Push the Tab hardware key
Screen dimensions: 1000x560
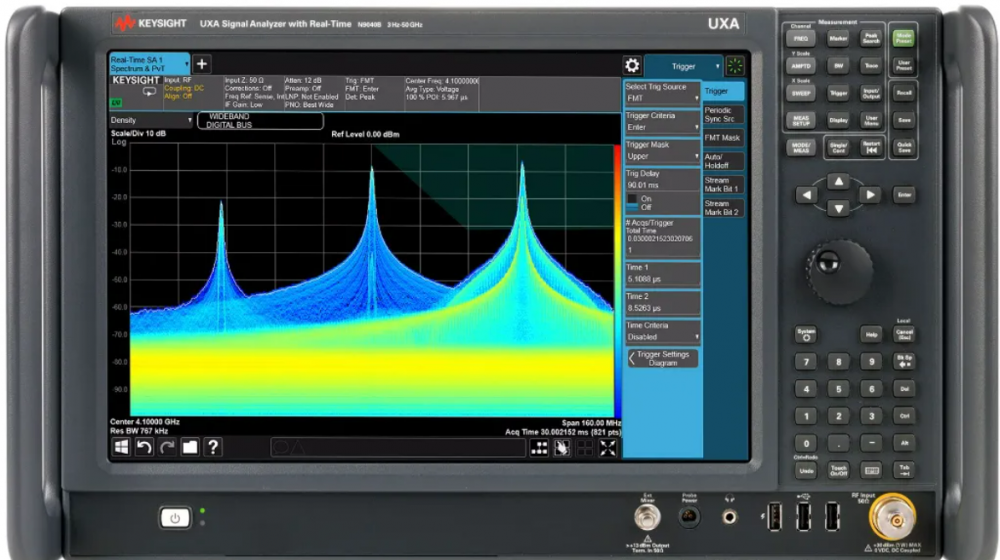click(904, 471)
